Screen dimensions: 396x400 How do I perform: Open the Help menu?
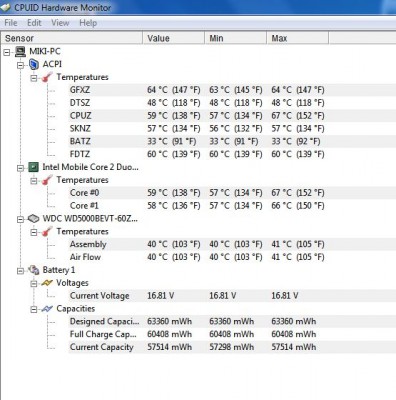[88, 23]
